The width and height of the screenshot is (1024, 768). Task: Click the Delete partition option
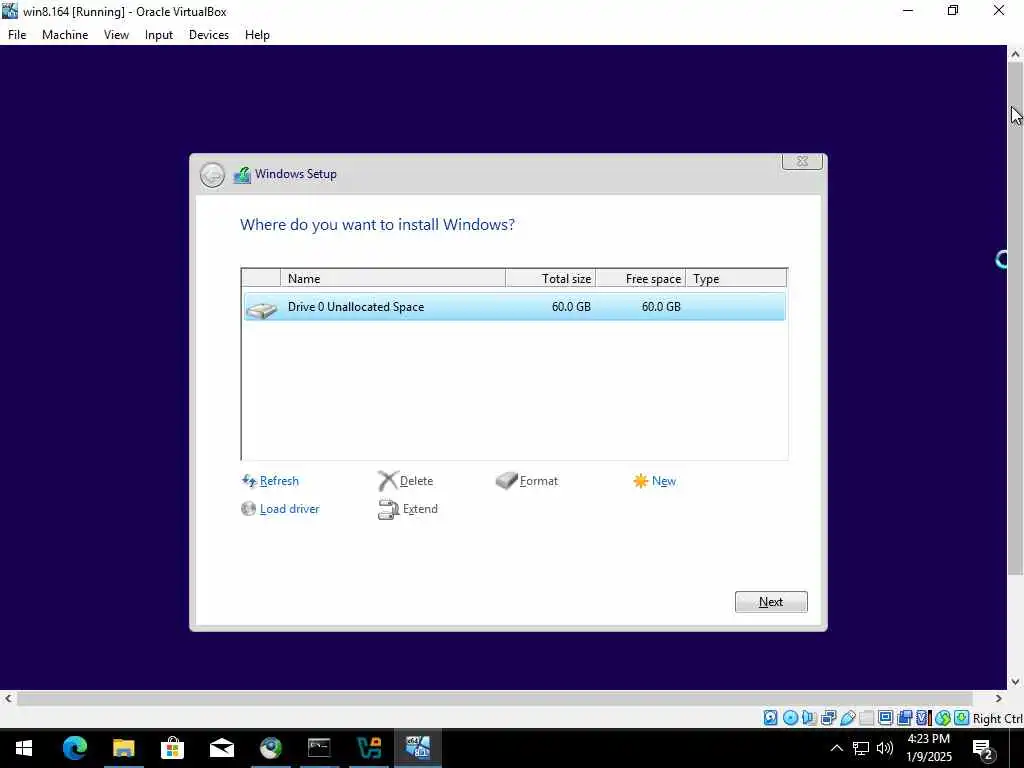pyautogui.click(x=416, y=481)
